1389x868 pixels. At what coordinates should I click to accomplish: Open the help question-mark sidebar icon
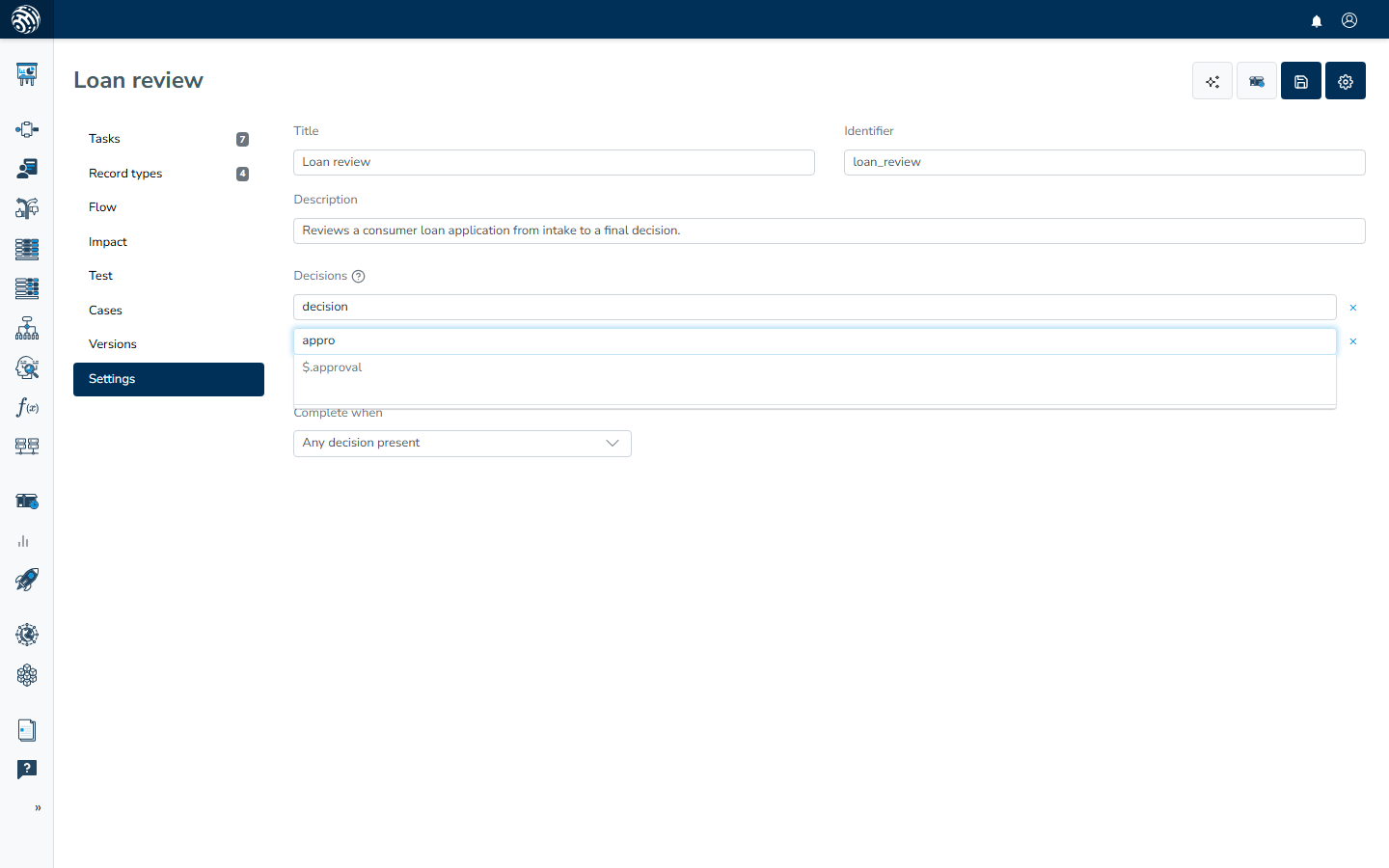[27, 770]
